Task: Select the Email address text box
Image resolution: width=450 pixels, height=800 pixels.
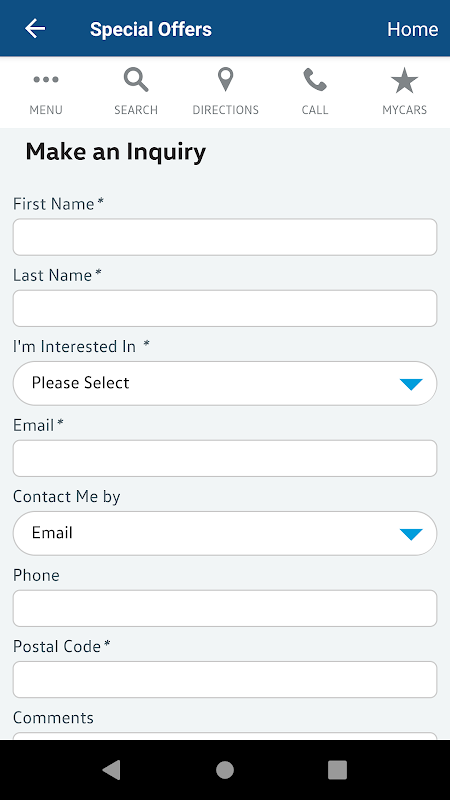Action: pyautogui.click(x=225, y=459)
